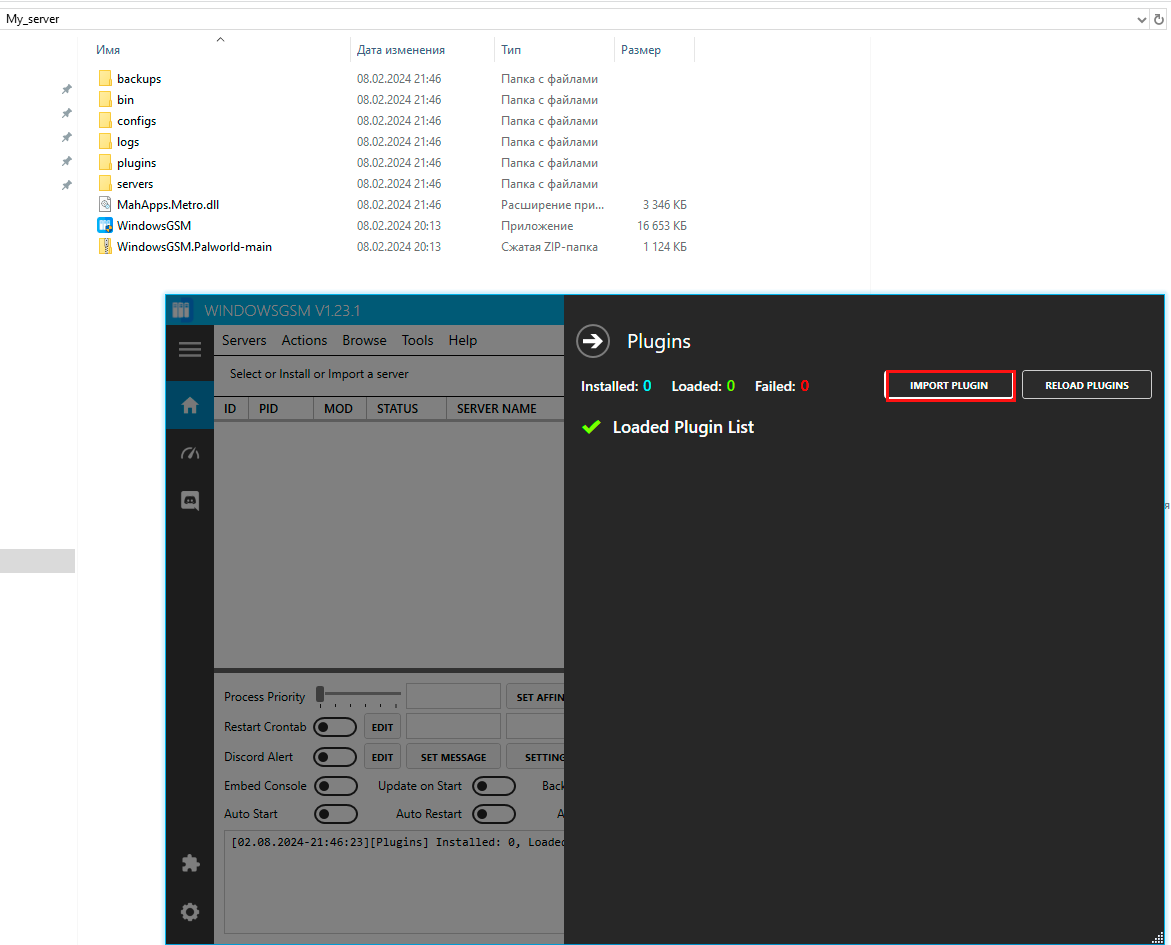Open the Help menu

(462, 340)
